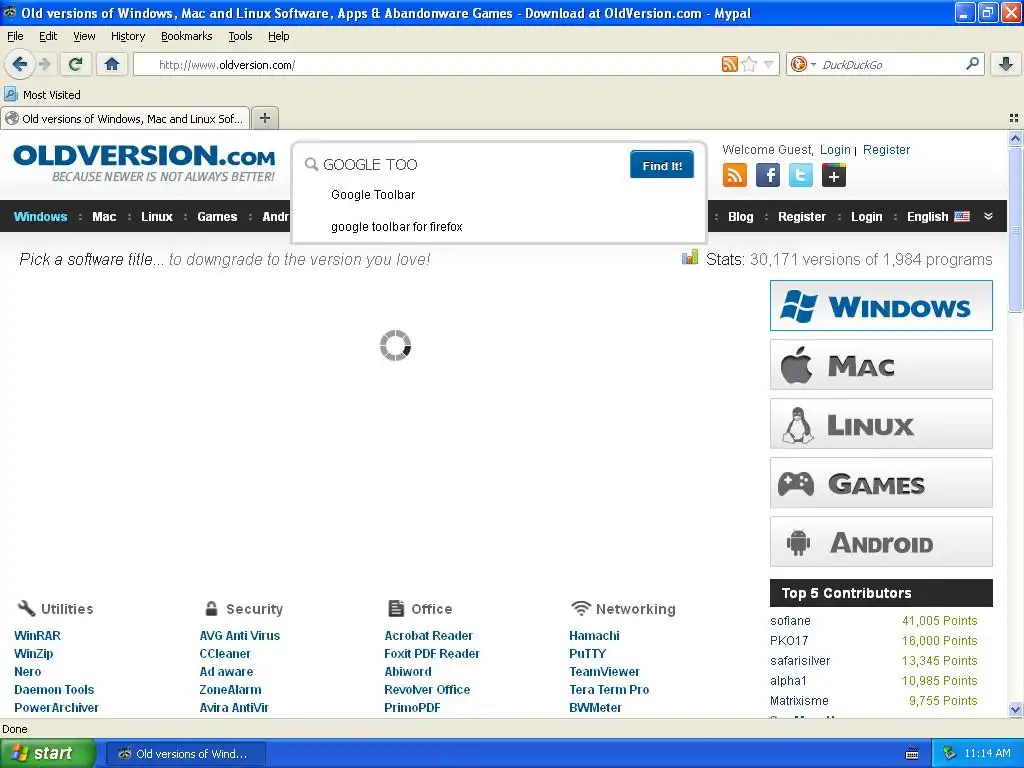The width and height of the screenshot is (1024, 768).
Task: Open the PuTTY link
Action: coord(587,654)
